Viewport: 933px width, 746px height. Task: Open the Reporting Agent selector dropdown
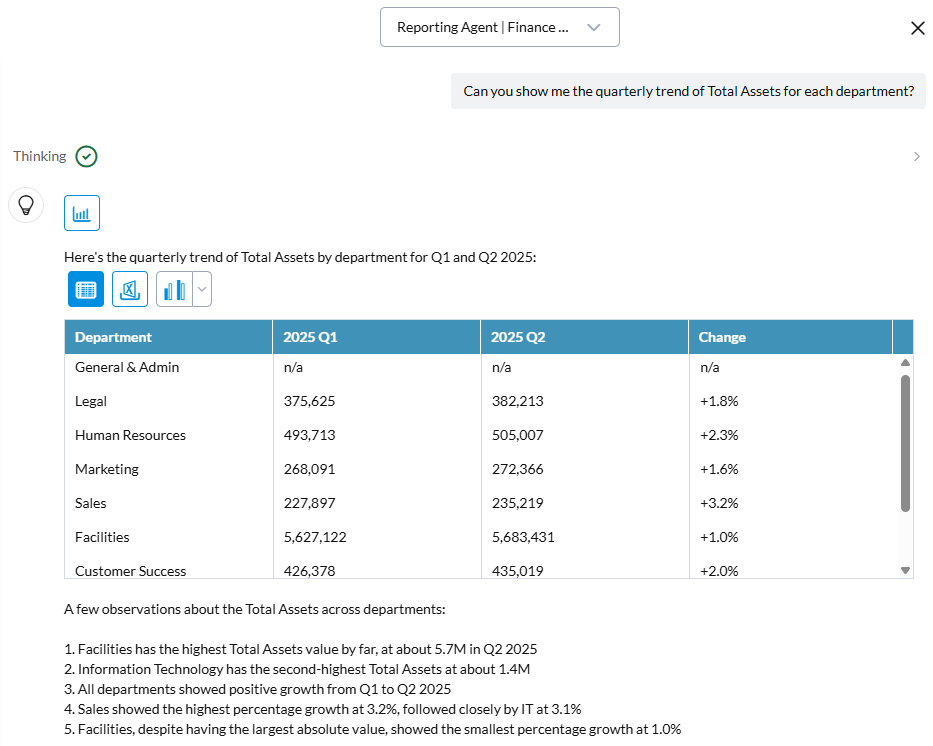[500, 27]
